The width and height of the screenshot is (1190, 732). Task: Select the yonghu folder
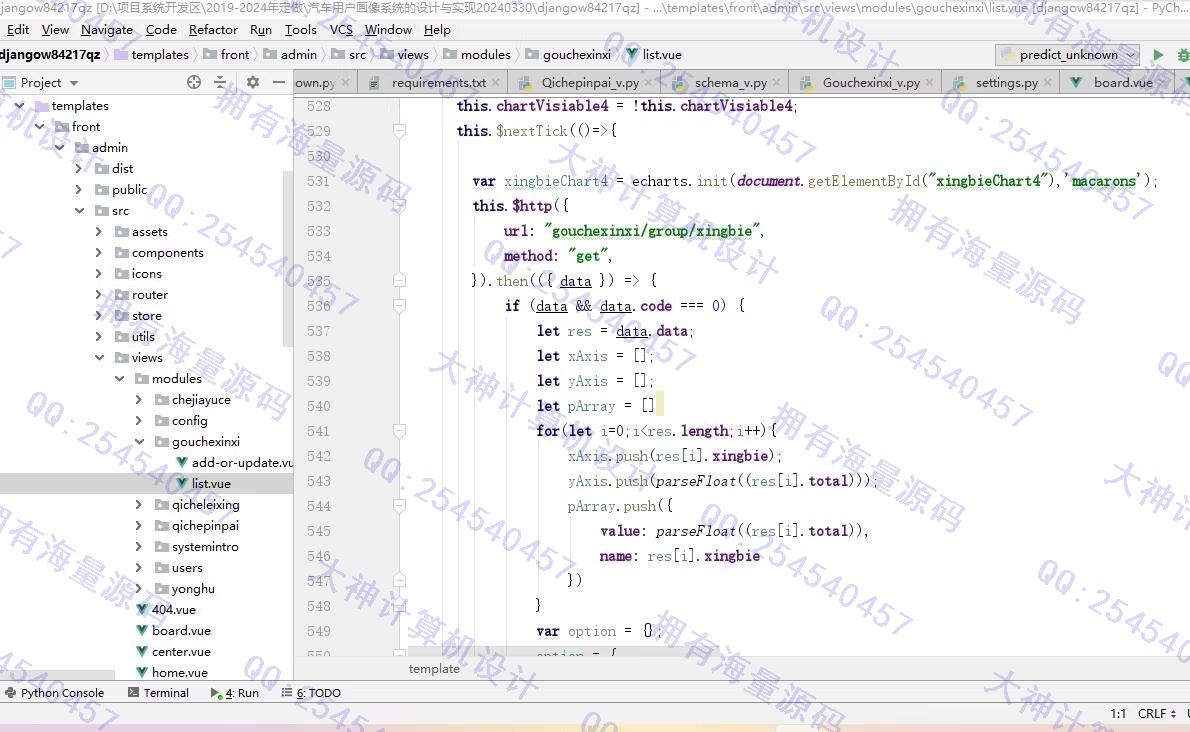185,589
